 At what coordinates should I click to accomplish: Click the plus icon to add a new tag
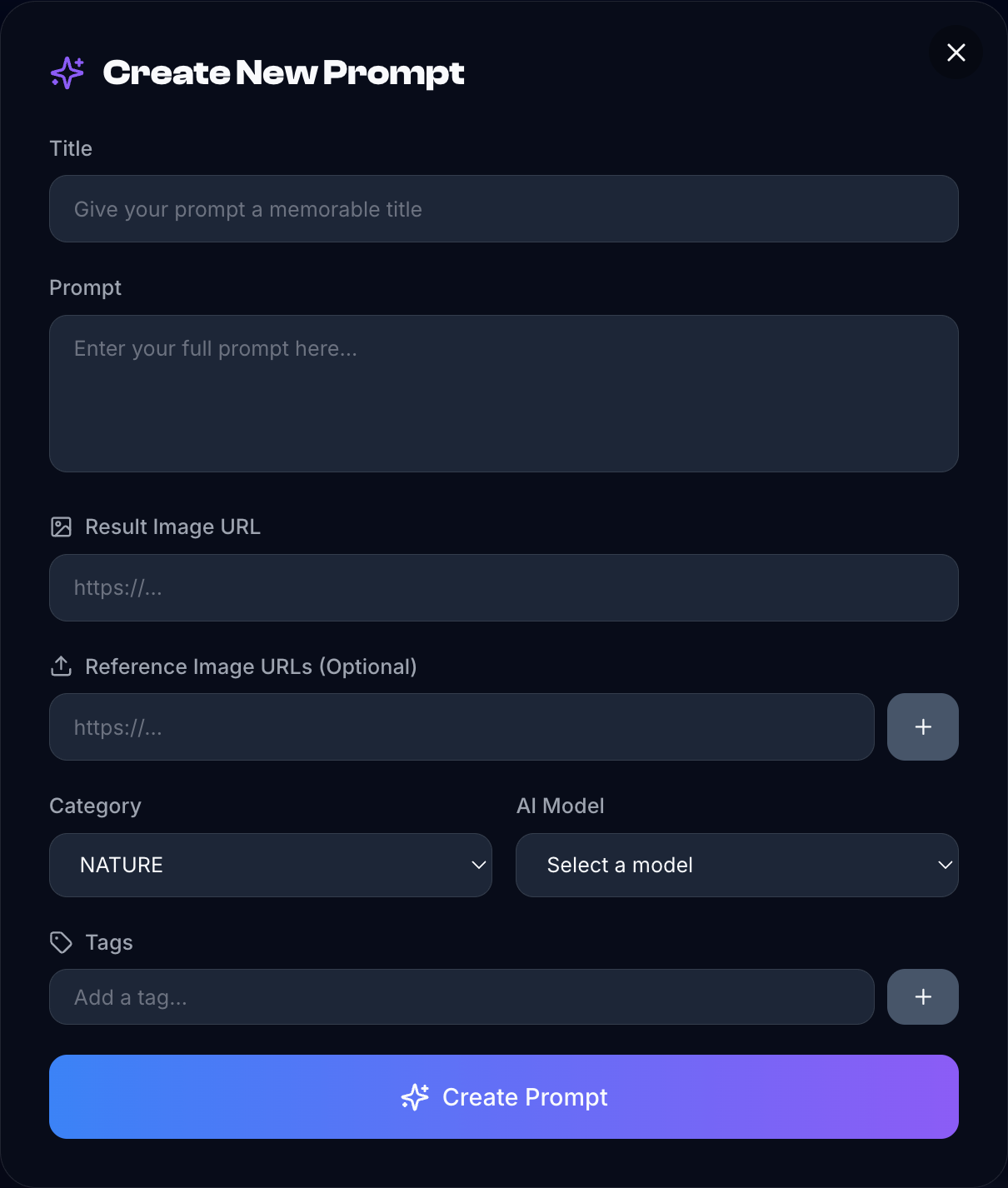pyautogui.click(x=922, y=996)
